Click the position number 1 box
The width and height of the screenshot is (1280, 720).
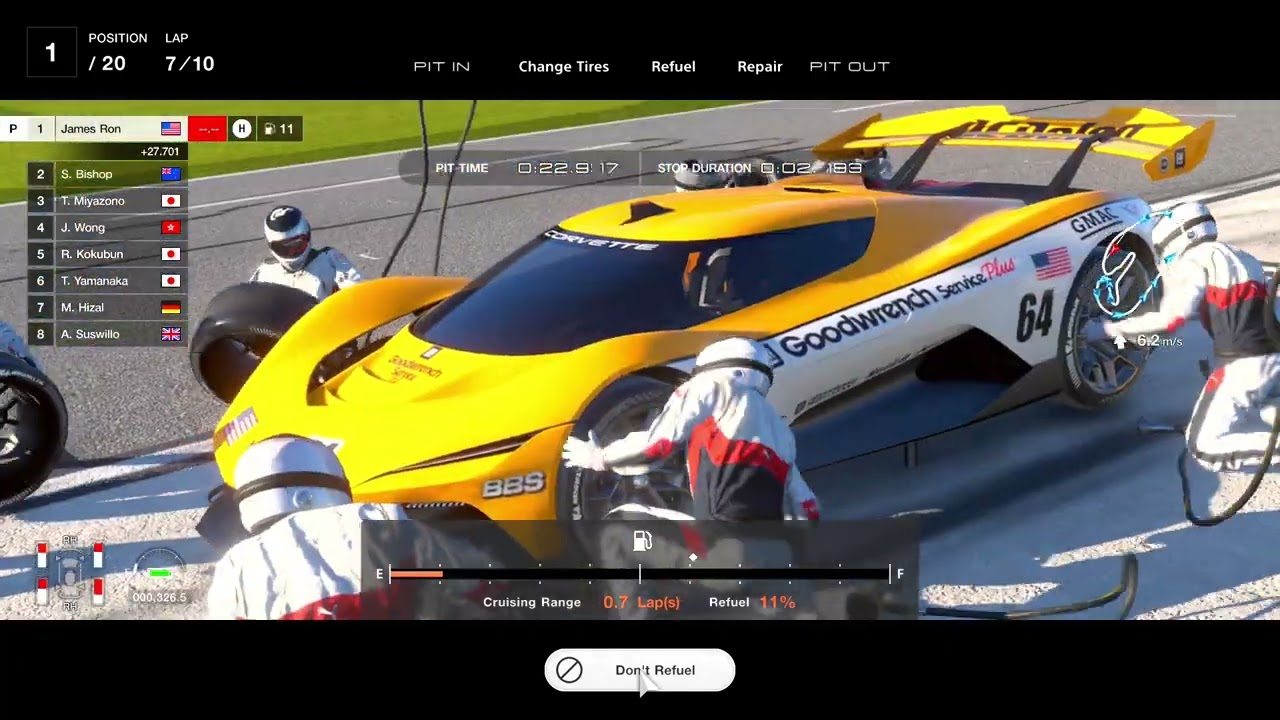pos(51,52)
